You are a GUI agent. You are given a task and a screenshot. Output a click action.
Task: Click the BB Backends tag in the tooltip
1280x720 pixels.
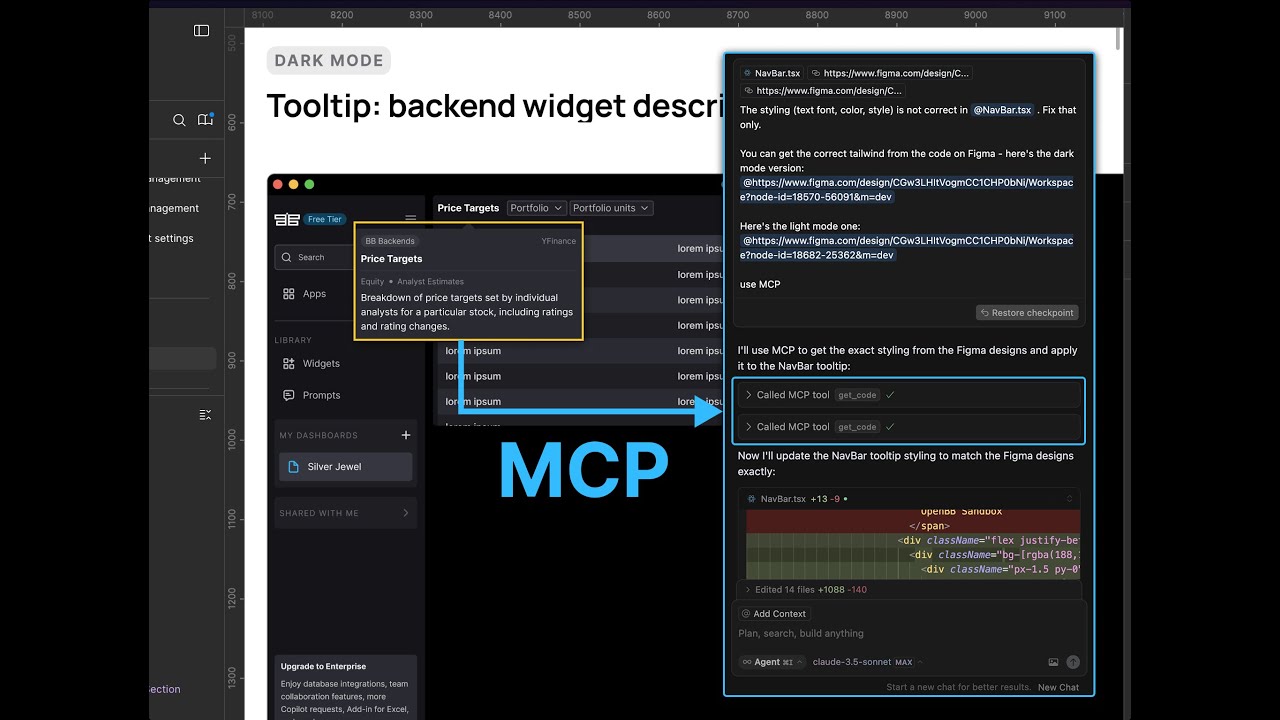[x=389, y=241]
